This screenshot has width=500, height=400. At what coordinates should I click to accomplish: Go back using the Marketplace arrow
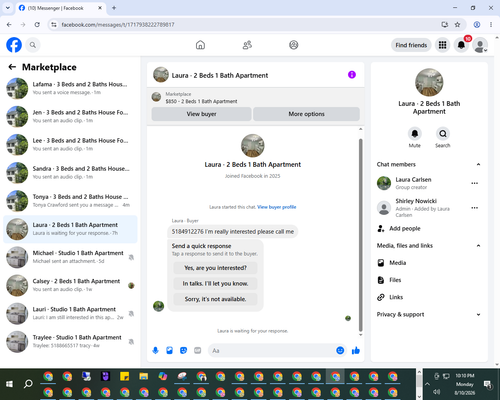pyautogui.click(x=12, y=67)
